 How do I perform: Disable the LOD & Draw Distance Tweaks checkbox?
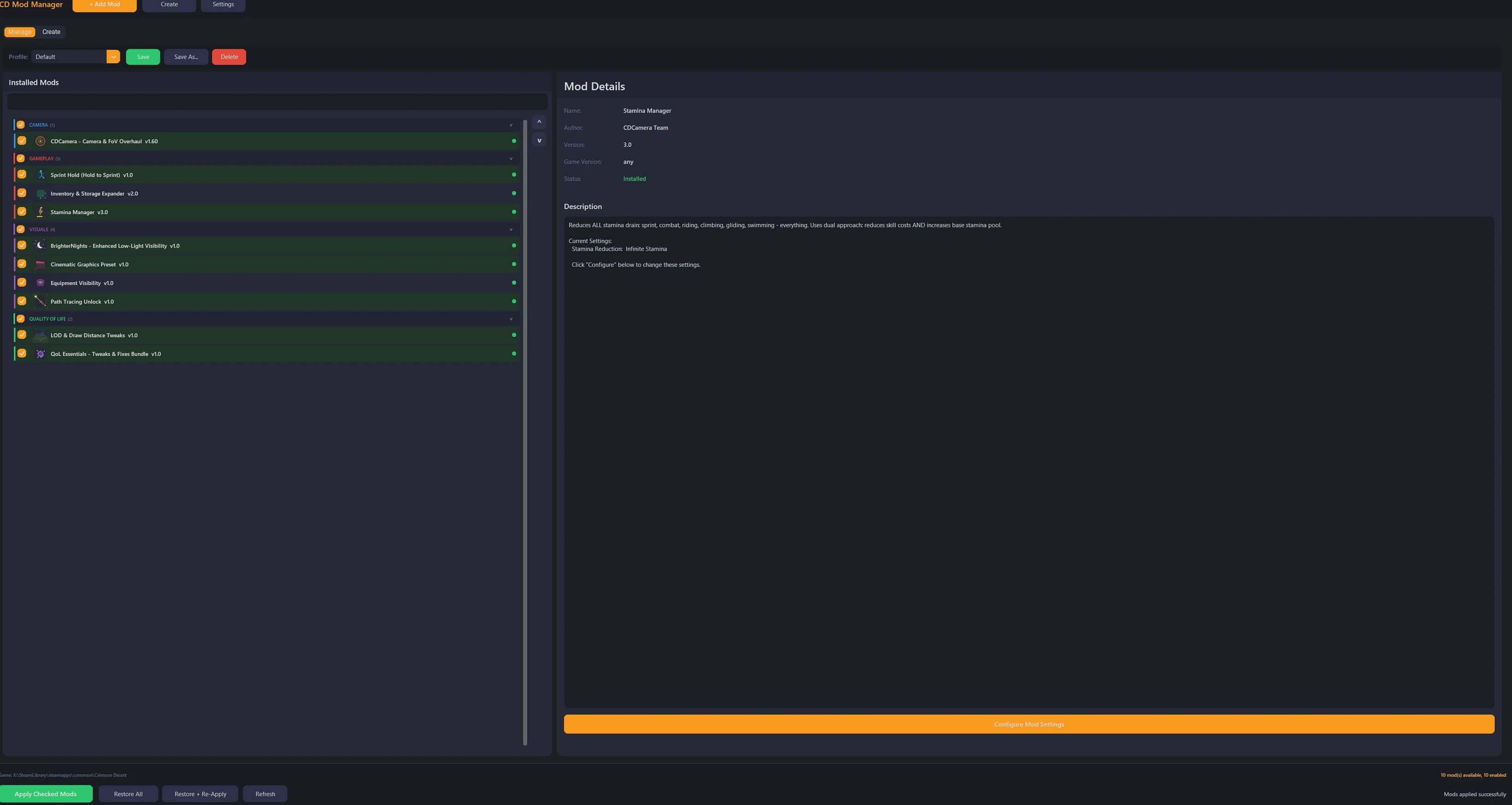(22, 335)
